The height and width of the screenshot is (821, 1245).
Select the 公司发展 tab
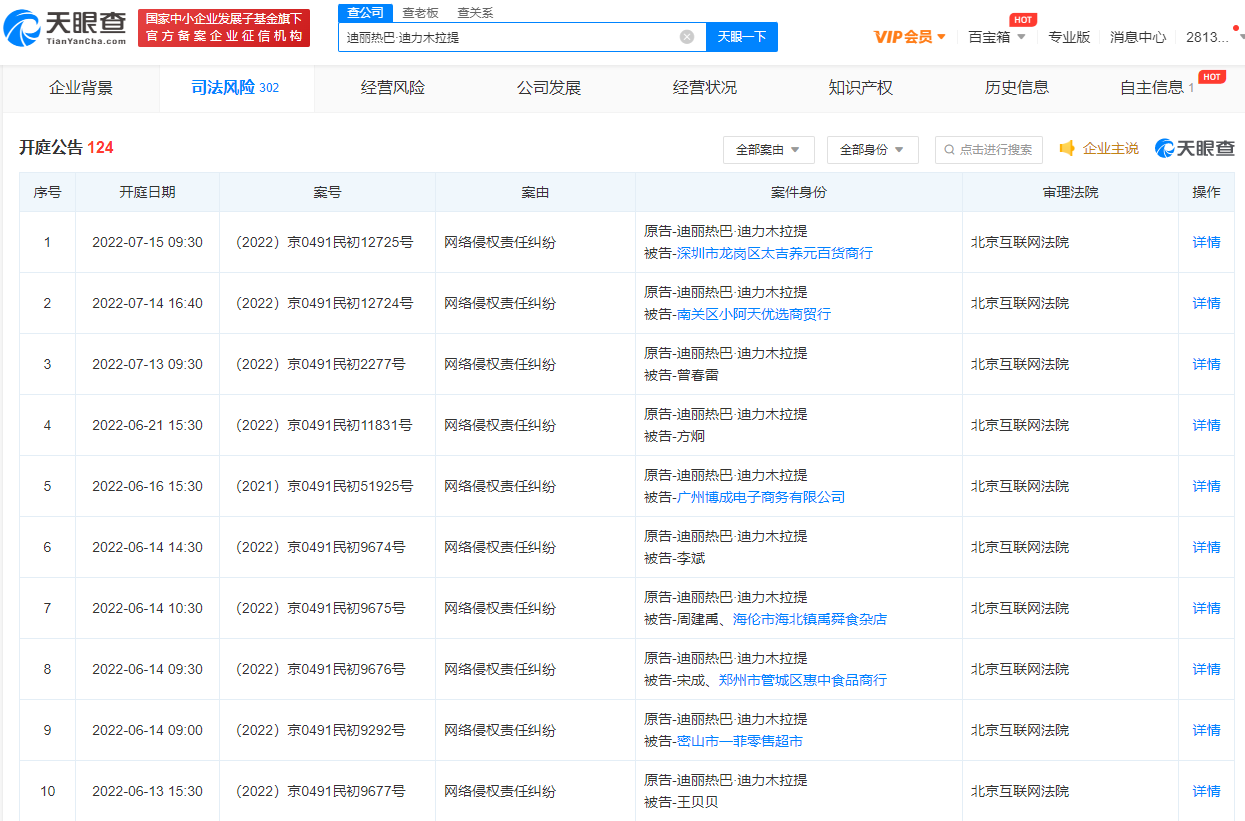[549, 88]
